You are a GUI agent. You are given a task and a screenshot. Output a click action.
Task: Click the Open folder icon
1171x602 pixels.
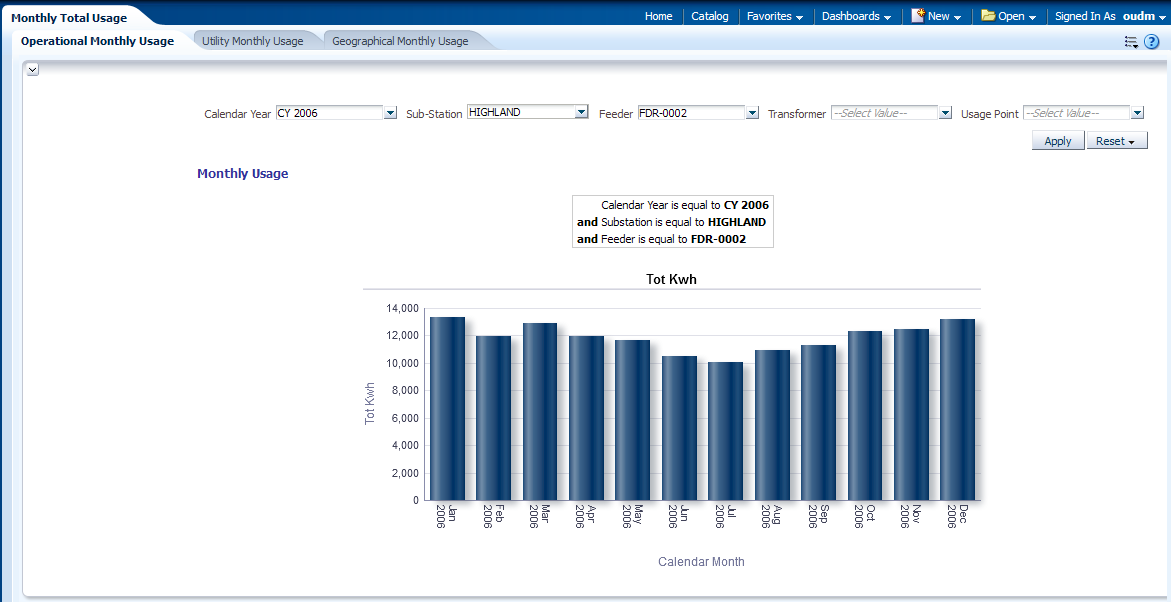[x=988, y=15]
